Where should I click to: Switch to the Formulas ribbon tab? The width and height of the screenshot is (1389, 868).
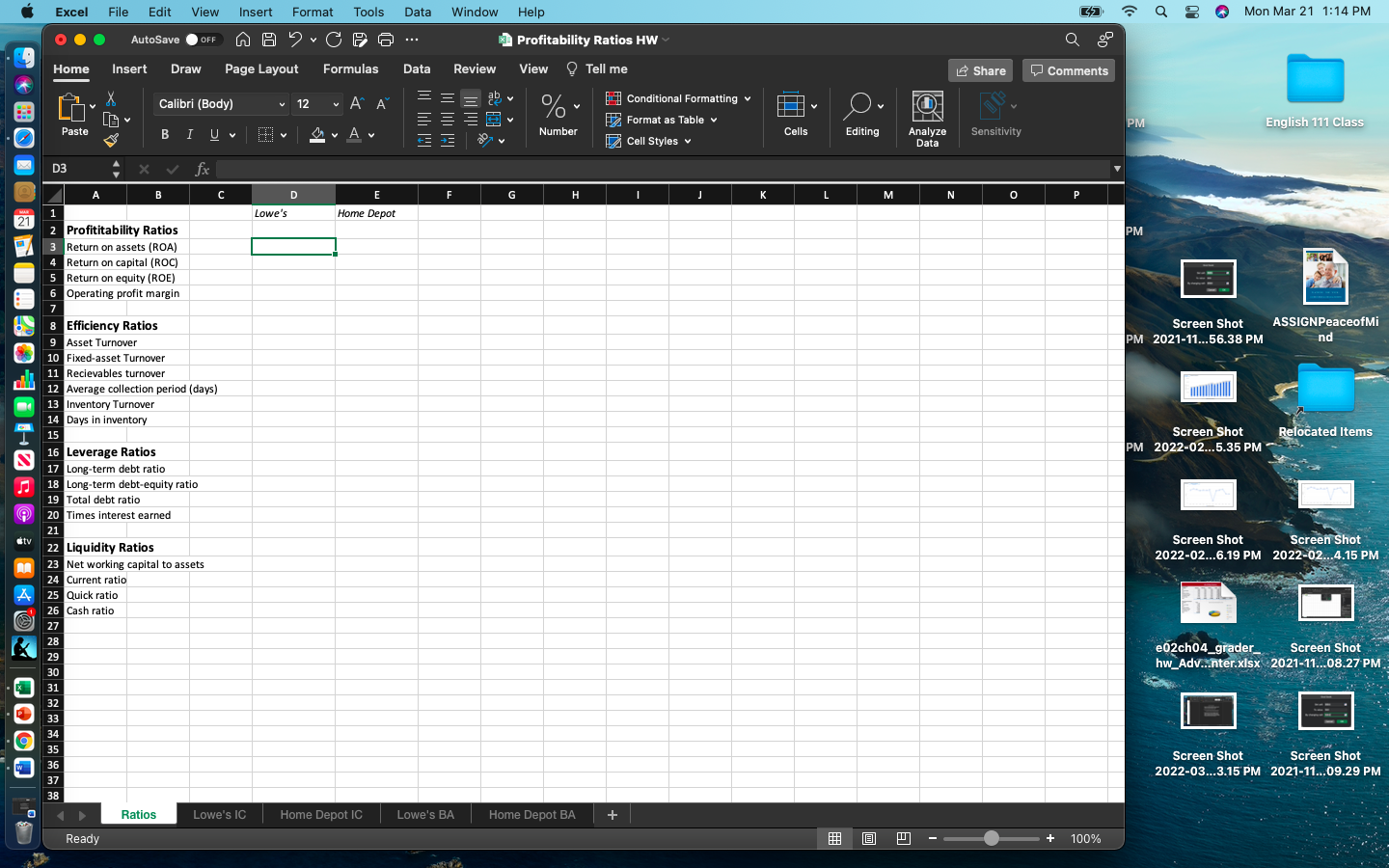pos(350,68)
